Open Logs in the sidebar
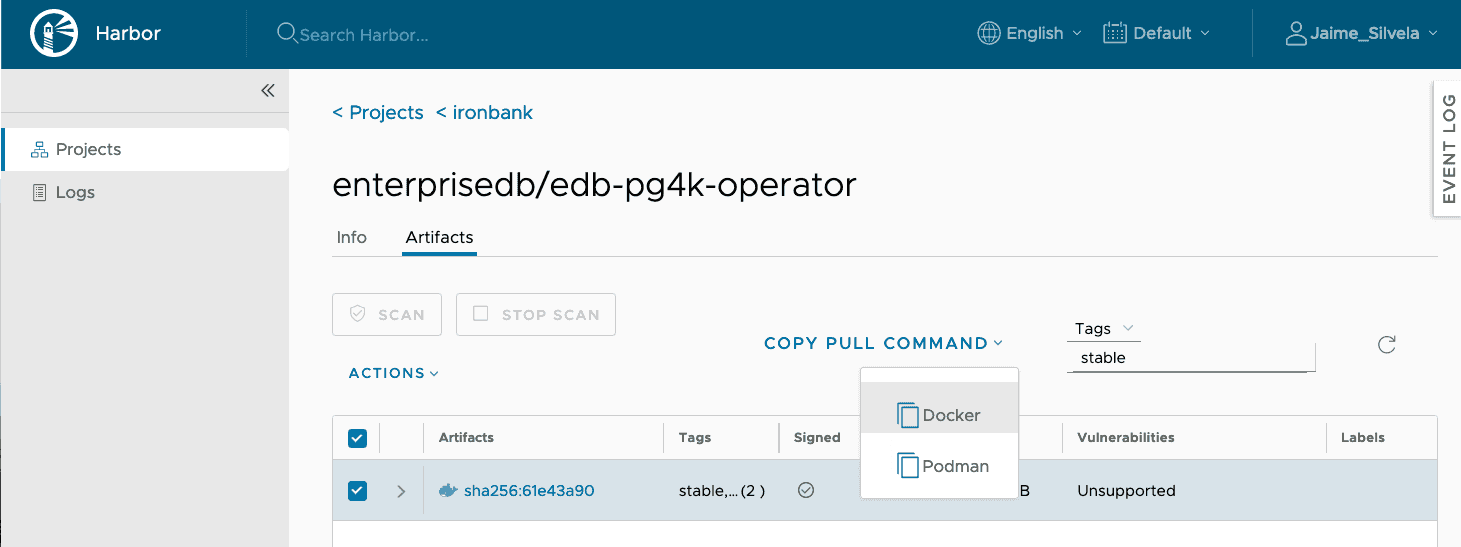This screenshot has height=547, width=1461. (75, 192)
